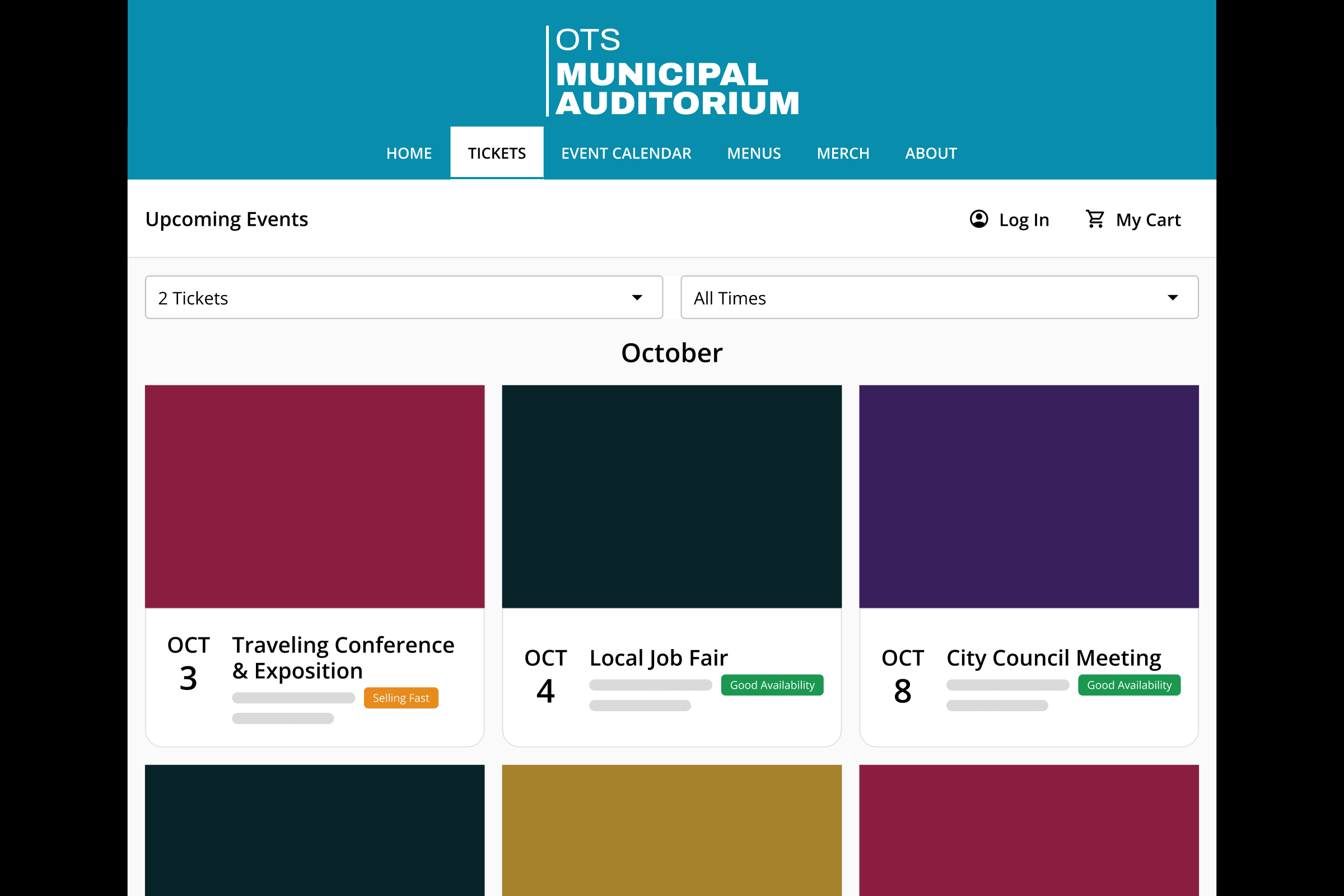Click the Local Job Fair dark event image
This screenshot has width=1344, height=896.
pyautogui.click(x=672, y=497)
